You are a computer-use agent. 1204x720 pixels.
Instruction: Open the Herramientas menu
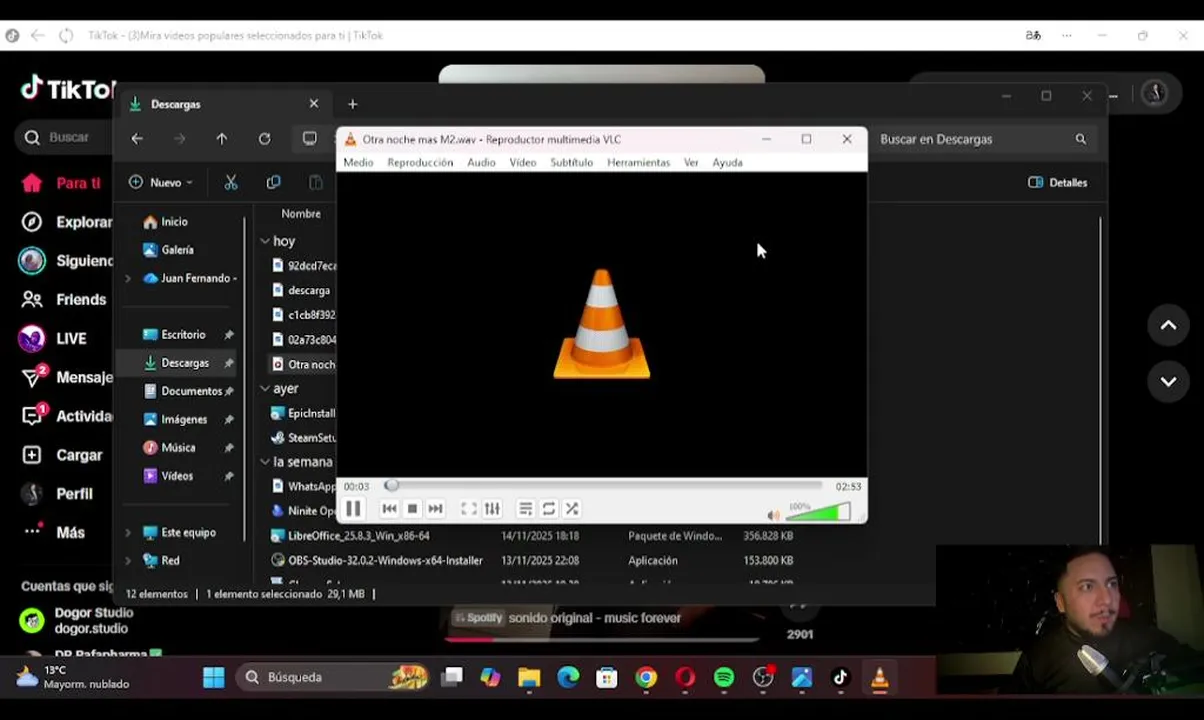point(638,162)
